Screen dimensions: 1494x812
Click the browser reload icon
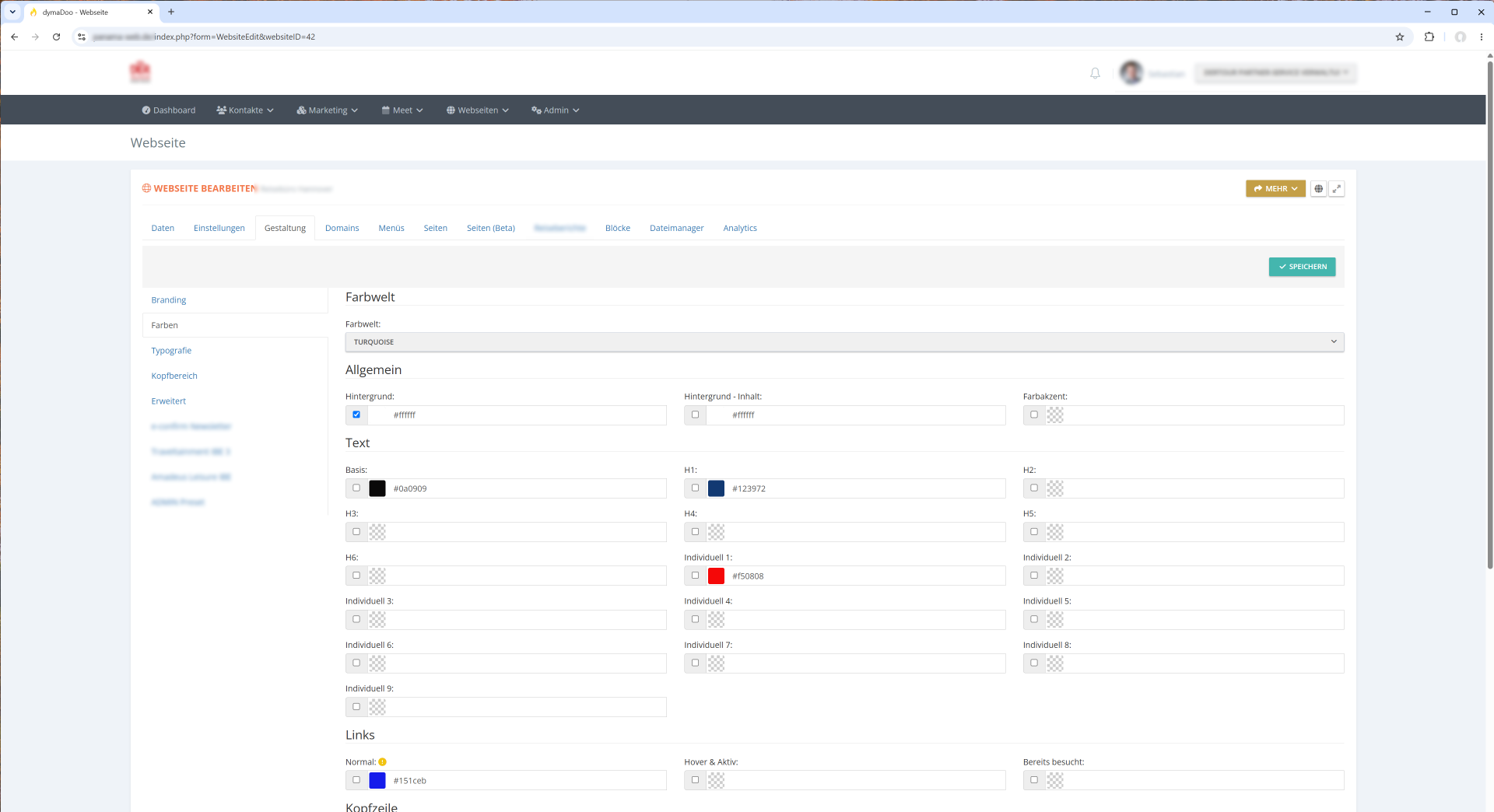click(x=56, y=37)
